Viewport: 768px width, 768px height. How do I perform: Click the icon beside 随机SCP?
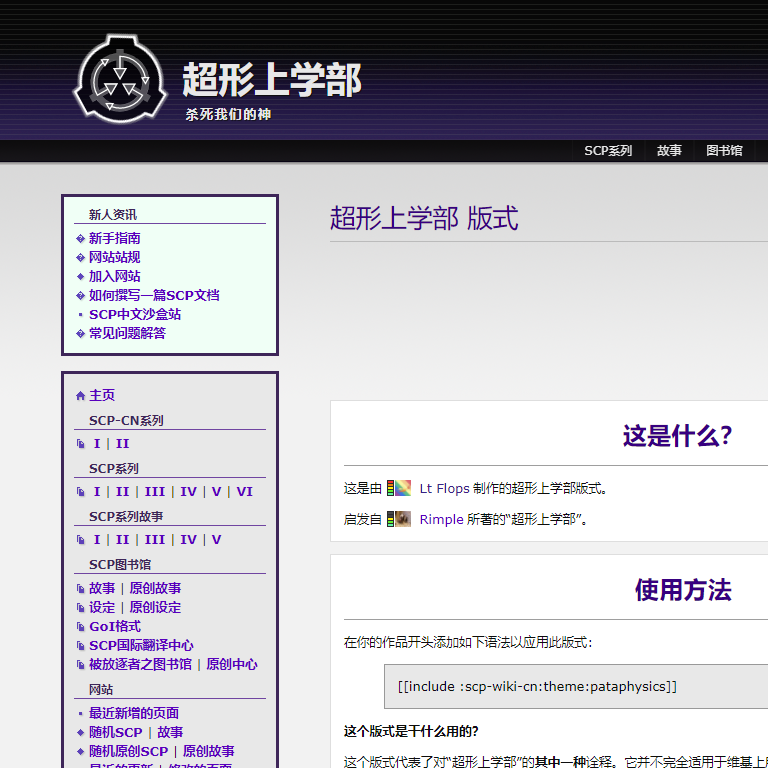pyautogui.click(x=81, y=733)
